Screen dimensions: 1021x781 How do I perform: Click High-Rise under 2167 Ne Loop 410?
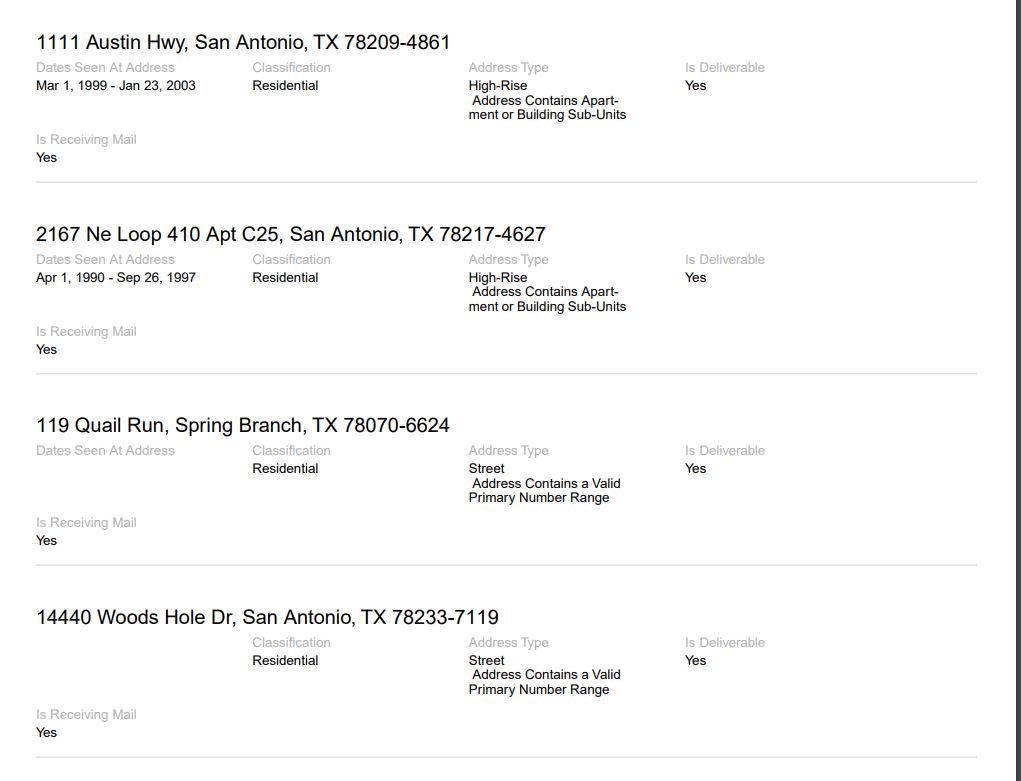point(498,278)
